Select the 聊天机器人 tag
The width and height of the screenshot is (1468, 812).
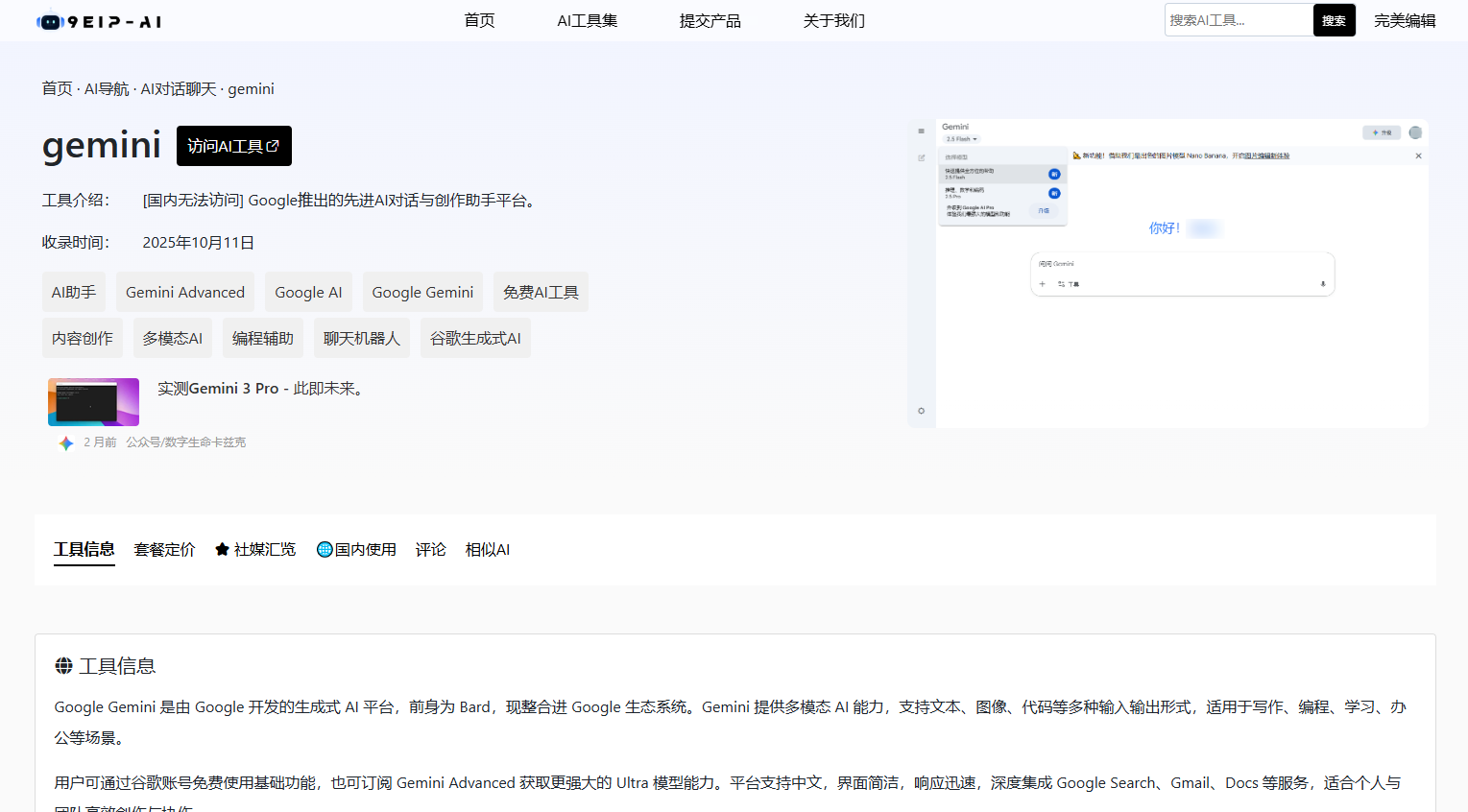coord(361,337)
